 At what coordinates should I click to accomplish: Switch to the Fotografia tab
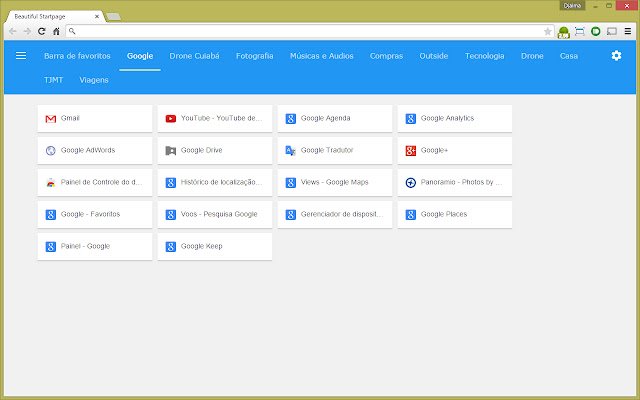(255, 56)
